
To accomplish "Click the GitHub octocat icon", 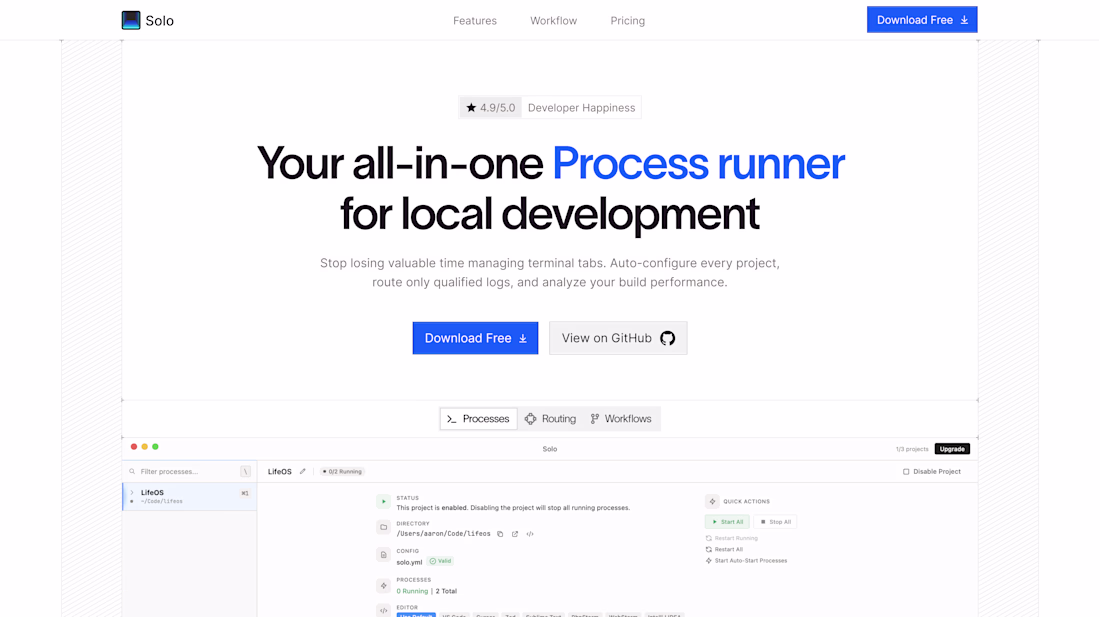I will click(x=667, y=338).
